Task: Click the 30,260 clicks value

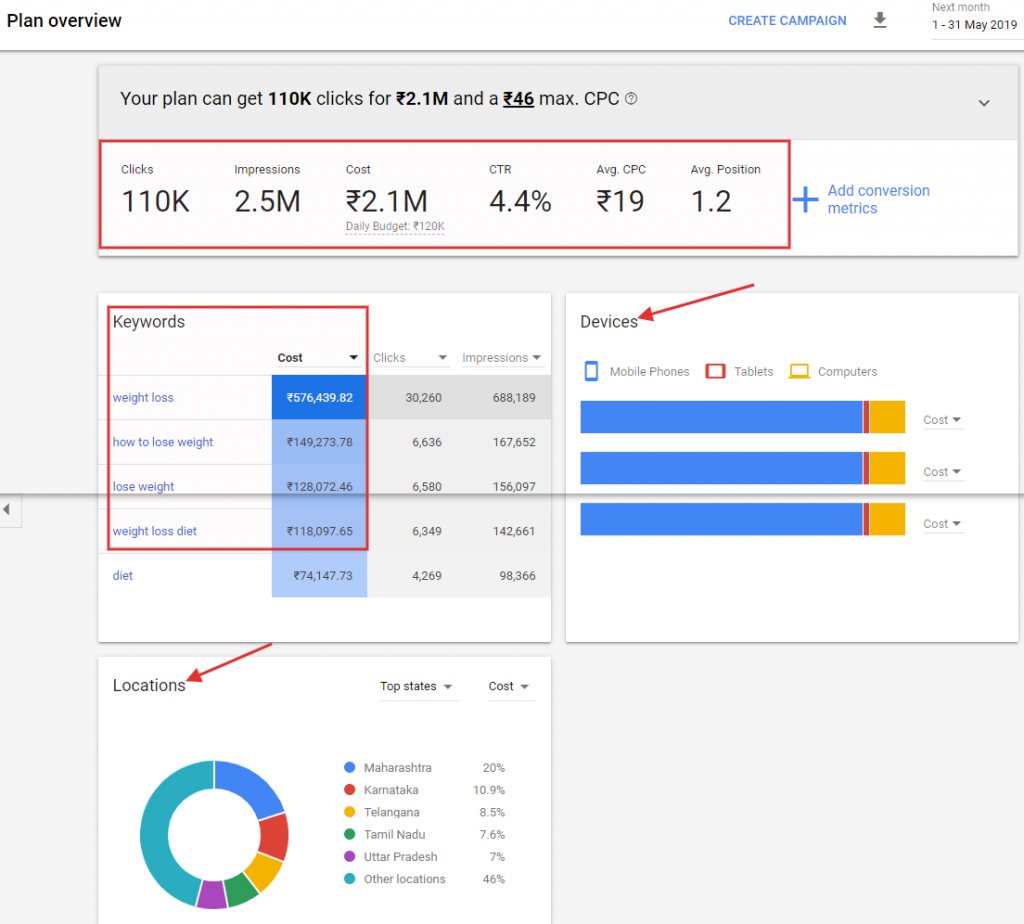Action: pyautogui.click(x=423, y=398)
